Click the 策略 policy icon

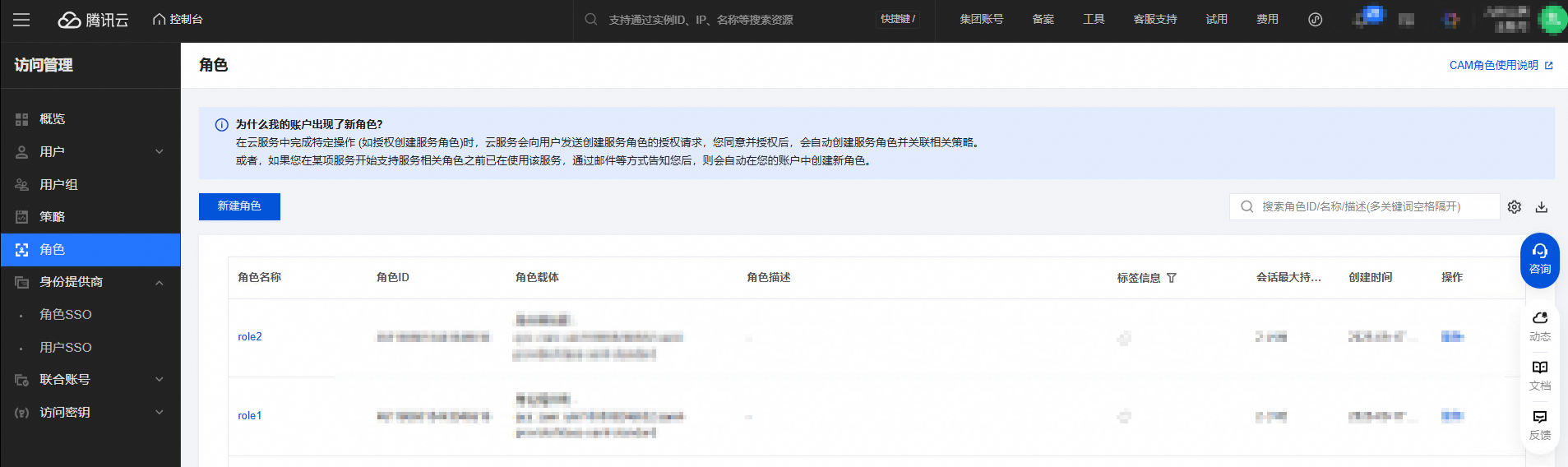(x=22, y=217)
